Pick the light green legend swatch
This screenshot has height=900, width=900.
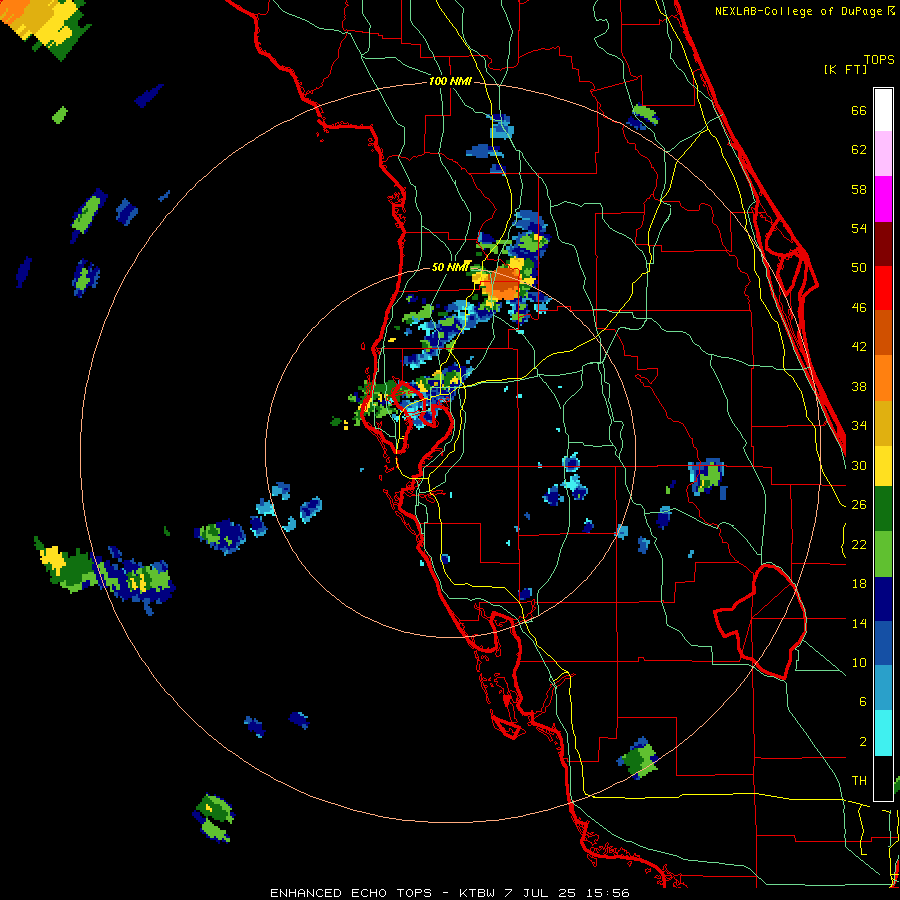883,554
